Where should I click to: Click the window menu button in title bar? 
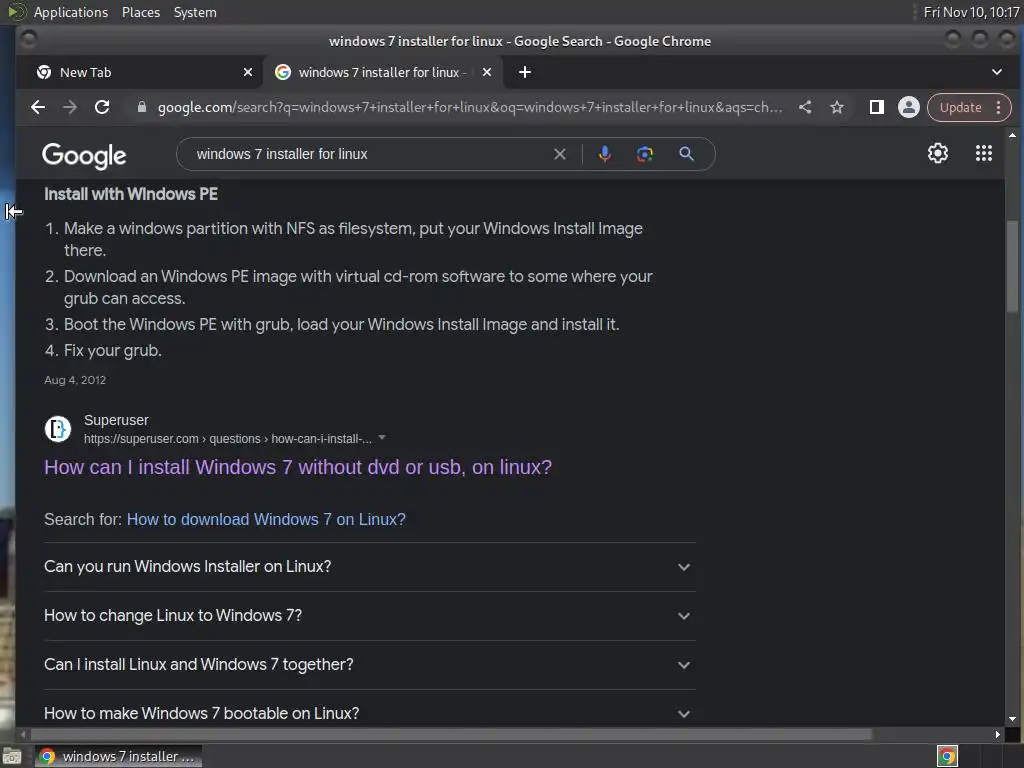[28, 40]
